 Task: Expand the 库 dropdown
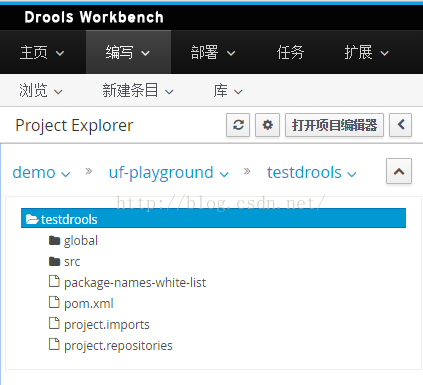click(x=228, y=91)
